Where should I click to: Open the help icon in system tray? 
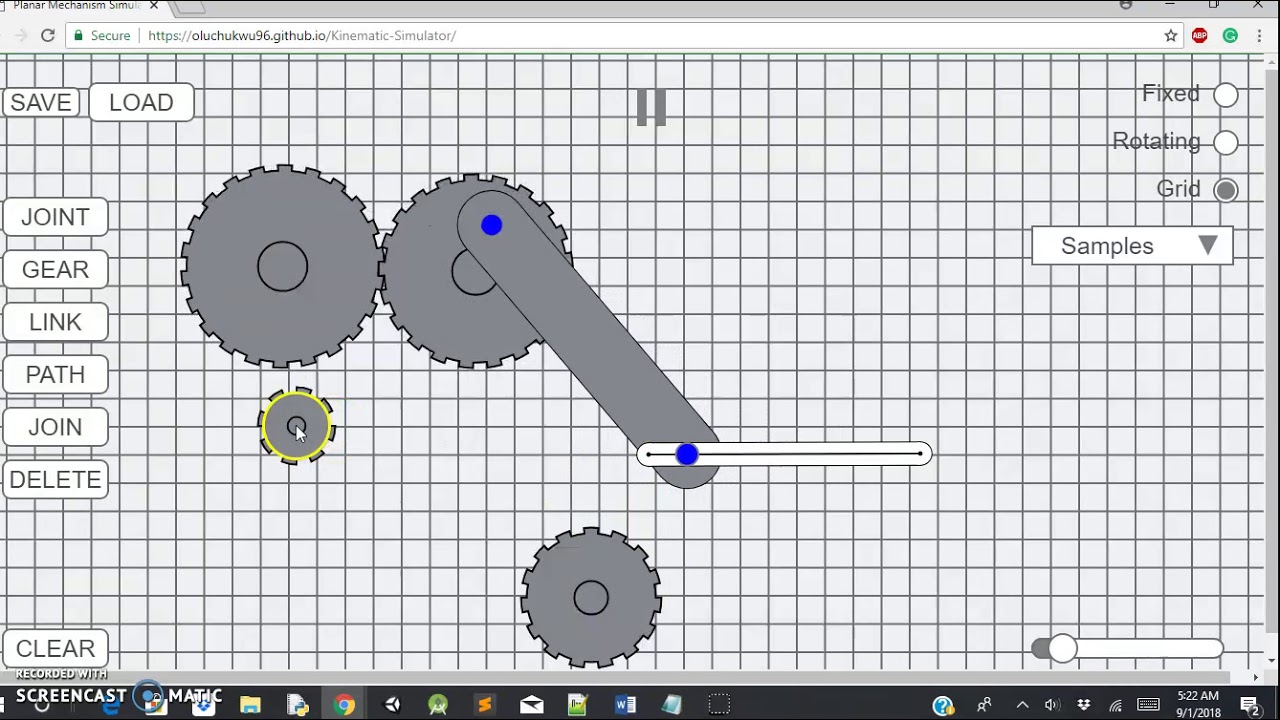pyautogui.click(x=943, y=706)
